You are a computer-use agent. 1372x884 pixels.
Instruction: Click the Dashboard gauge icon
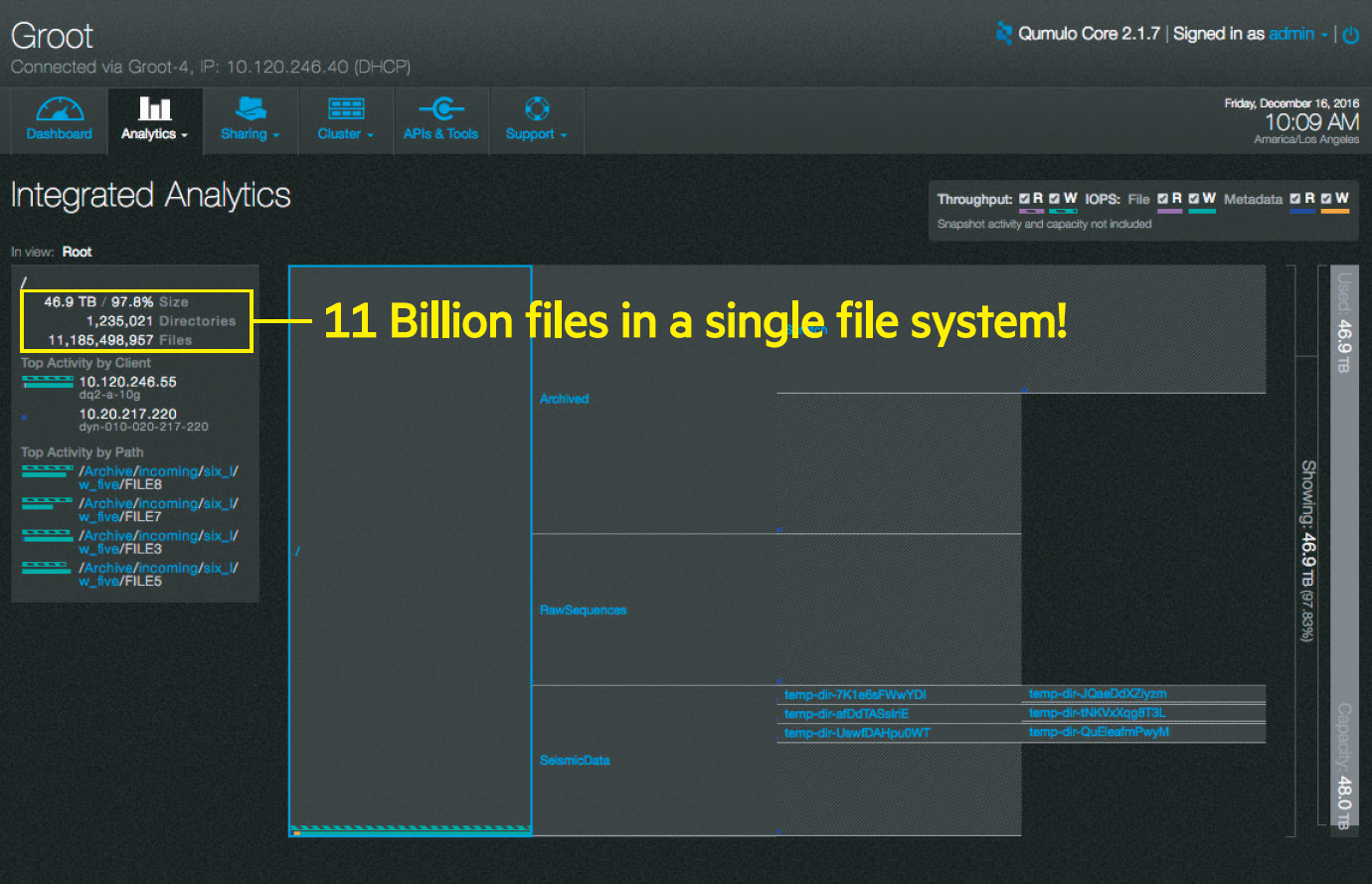[60, 108]
